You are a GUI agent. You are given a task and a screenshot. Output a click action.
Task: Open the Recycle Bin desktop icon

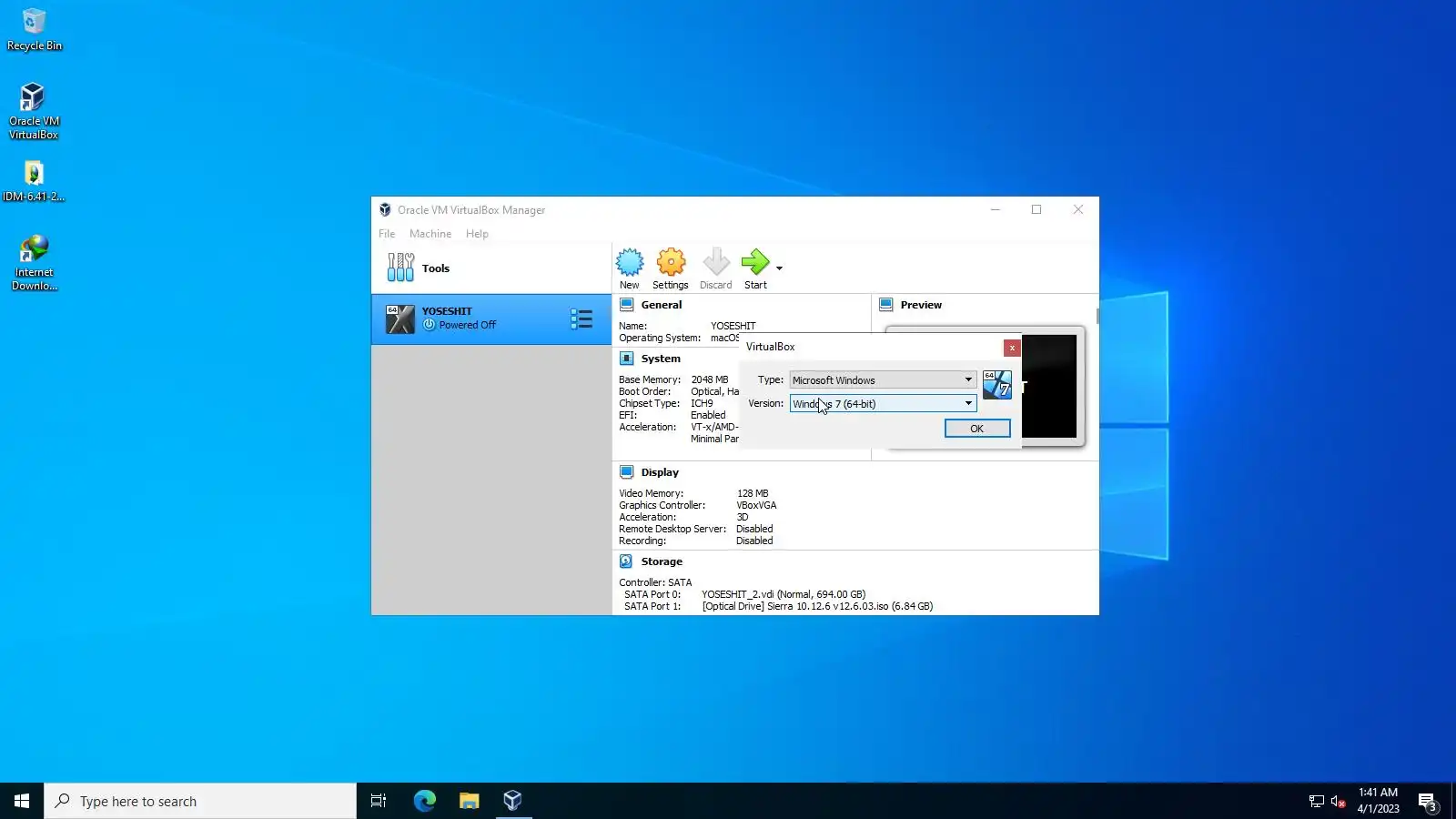click(34, 29)
